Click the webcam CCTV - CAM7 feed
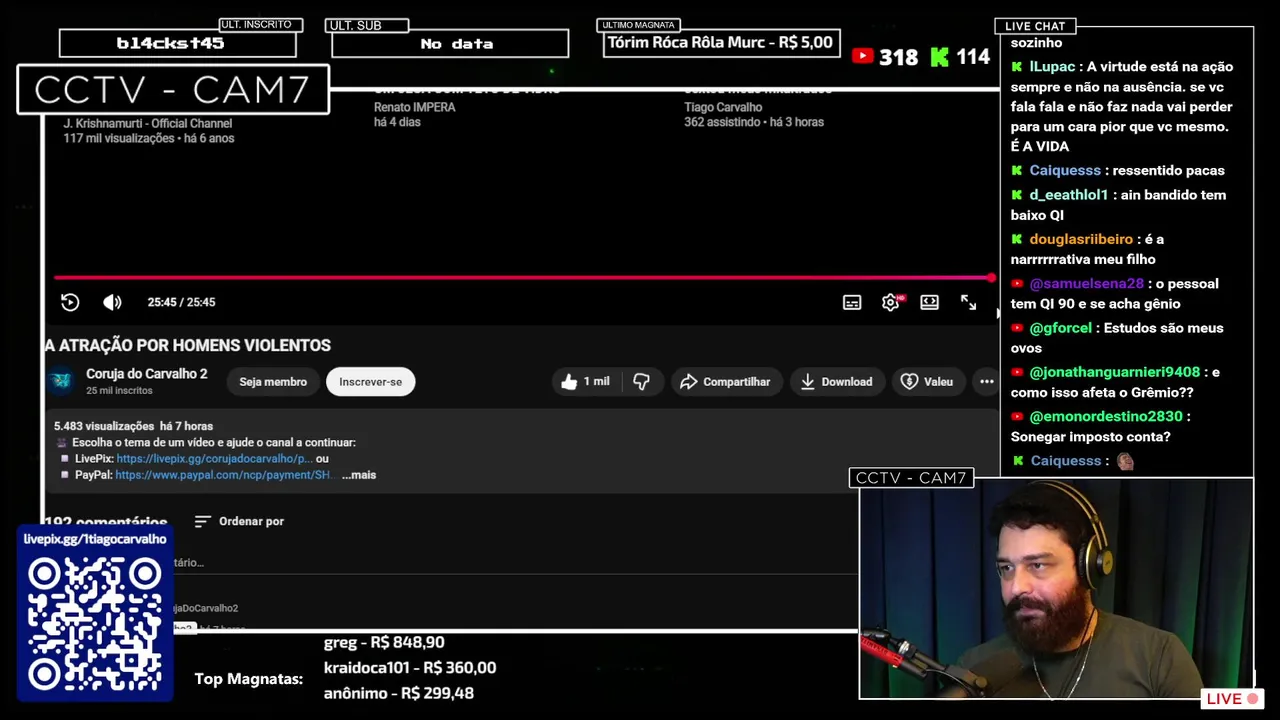Viewport: 1280px width, 720px height. [1056, 589]
